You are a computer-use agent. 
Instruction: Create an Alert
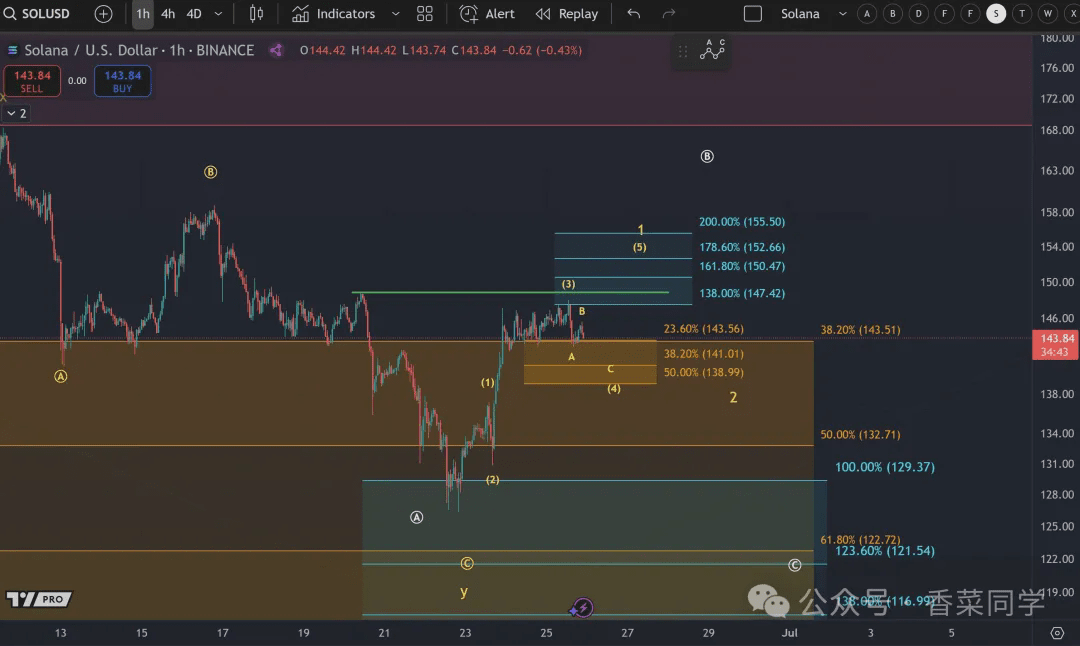[x=487, y=14]
